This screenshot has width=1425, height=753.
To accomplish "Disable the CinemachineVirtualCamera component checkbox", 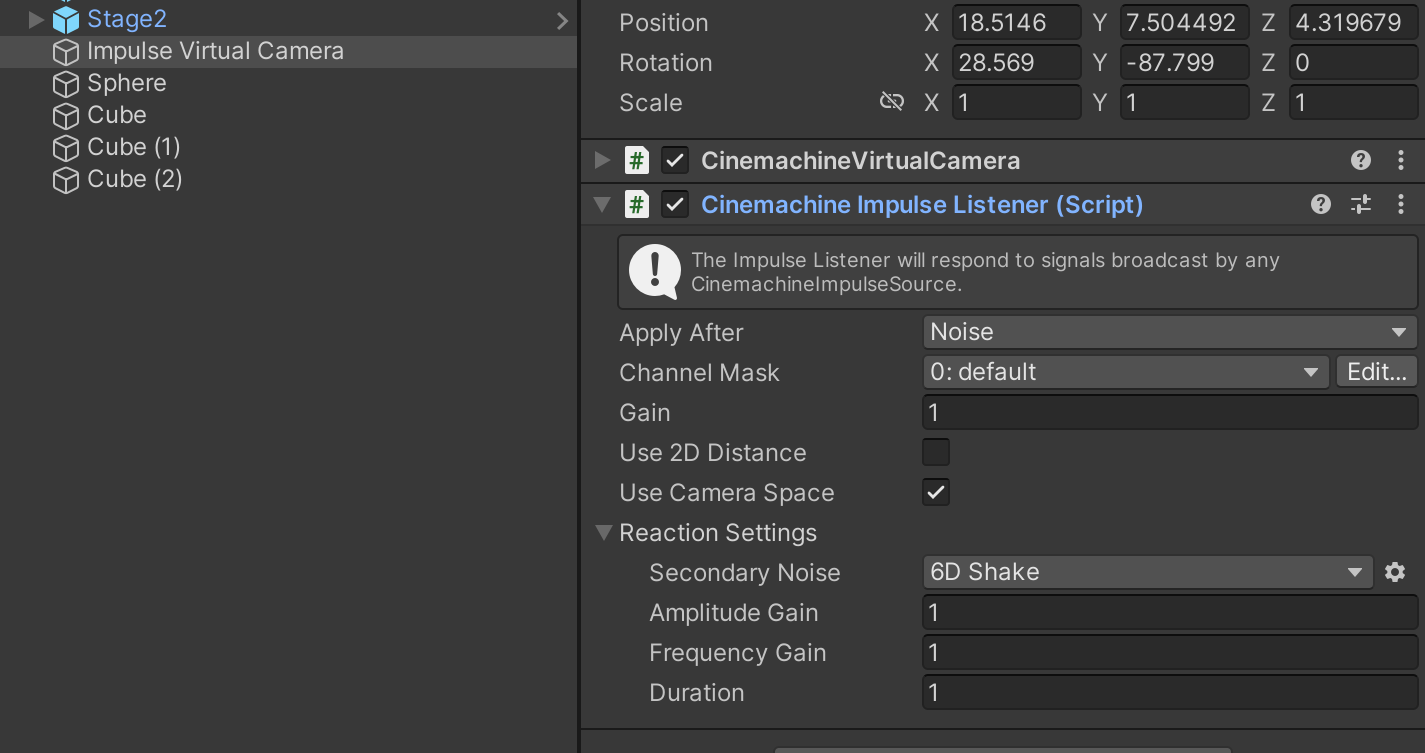I will (675, 160).
